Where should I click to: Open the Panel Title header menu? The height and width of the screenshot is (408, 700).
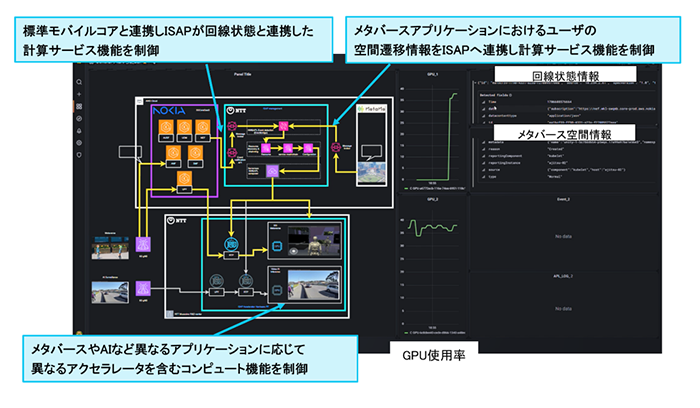point(242,74)
